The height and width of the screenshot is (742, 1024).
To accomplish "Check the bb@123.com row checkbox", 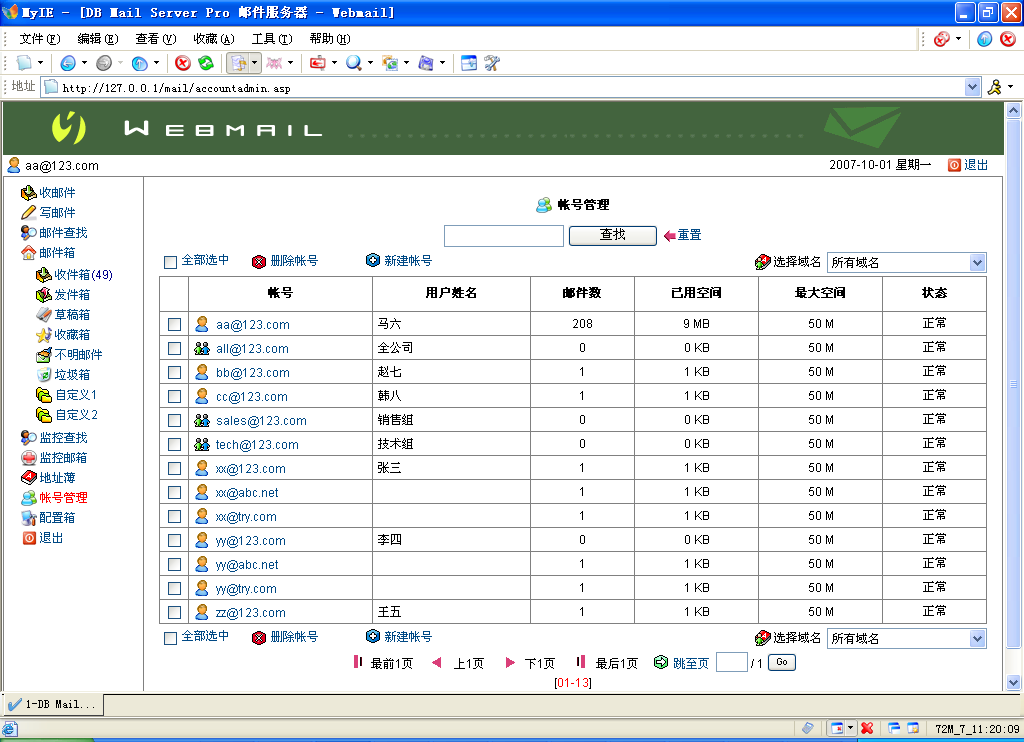I will pyautogui.click(x=174, y=372).
